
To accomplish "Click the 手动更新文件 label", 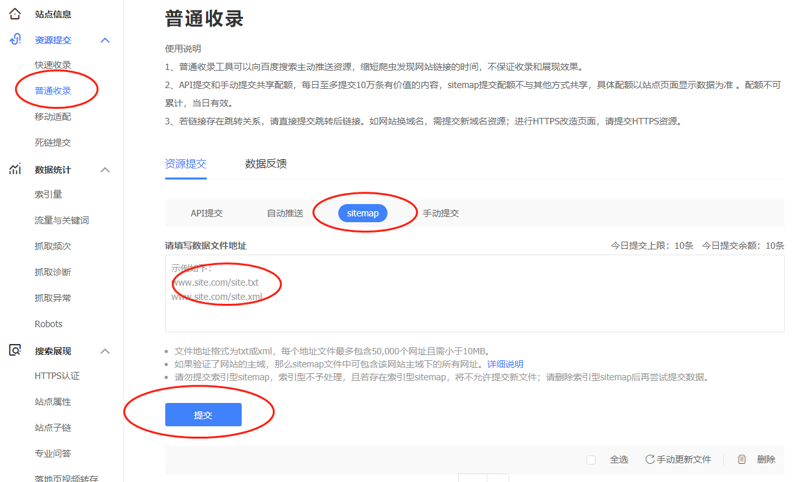I will [x=684, y=460].
